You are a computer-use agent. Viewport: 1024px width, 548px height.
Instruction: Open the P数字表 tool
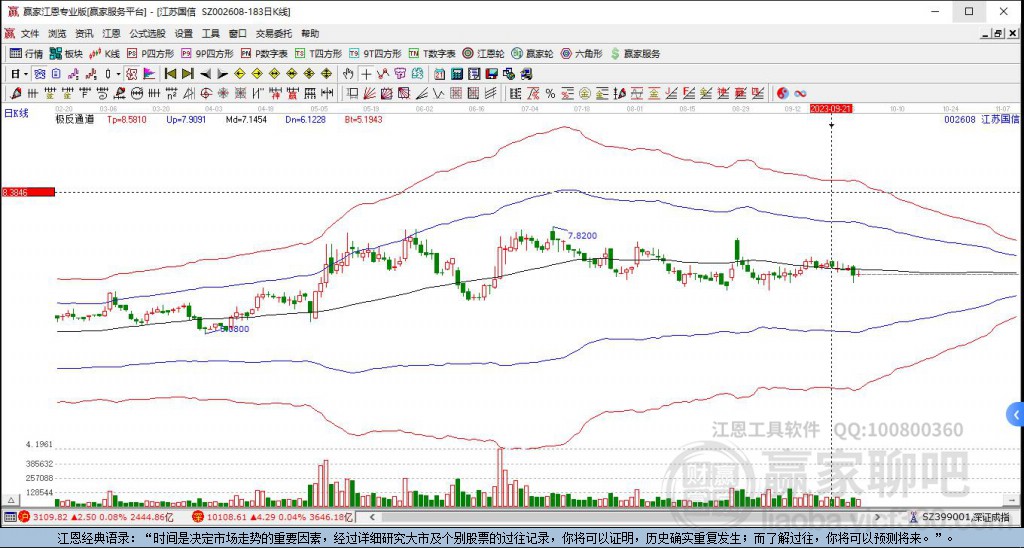tap(264, 54)
